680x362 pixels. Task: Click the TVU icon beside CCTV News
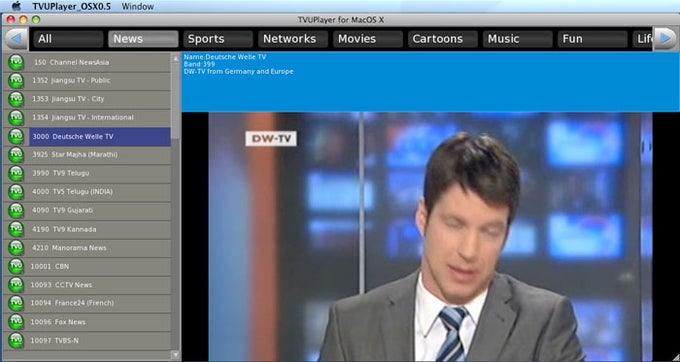(x=16, y=285)
